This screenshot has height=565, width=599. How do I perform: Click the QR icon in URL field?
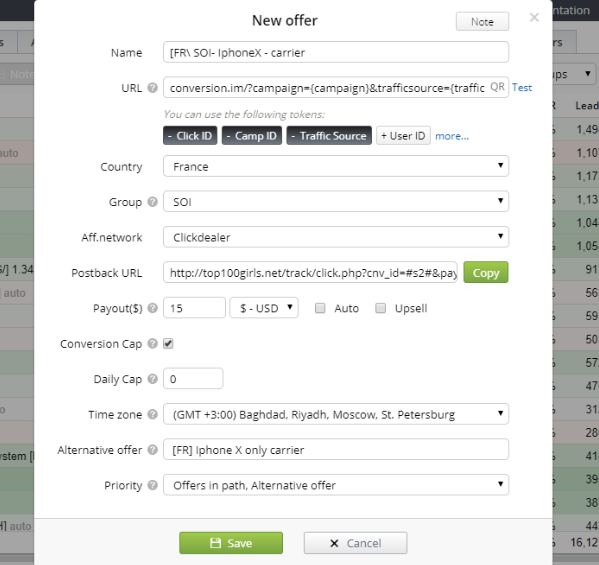(x=497, y=87)
